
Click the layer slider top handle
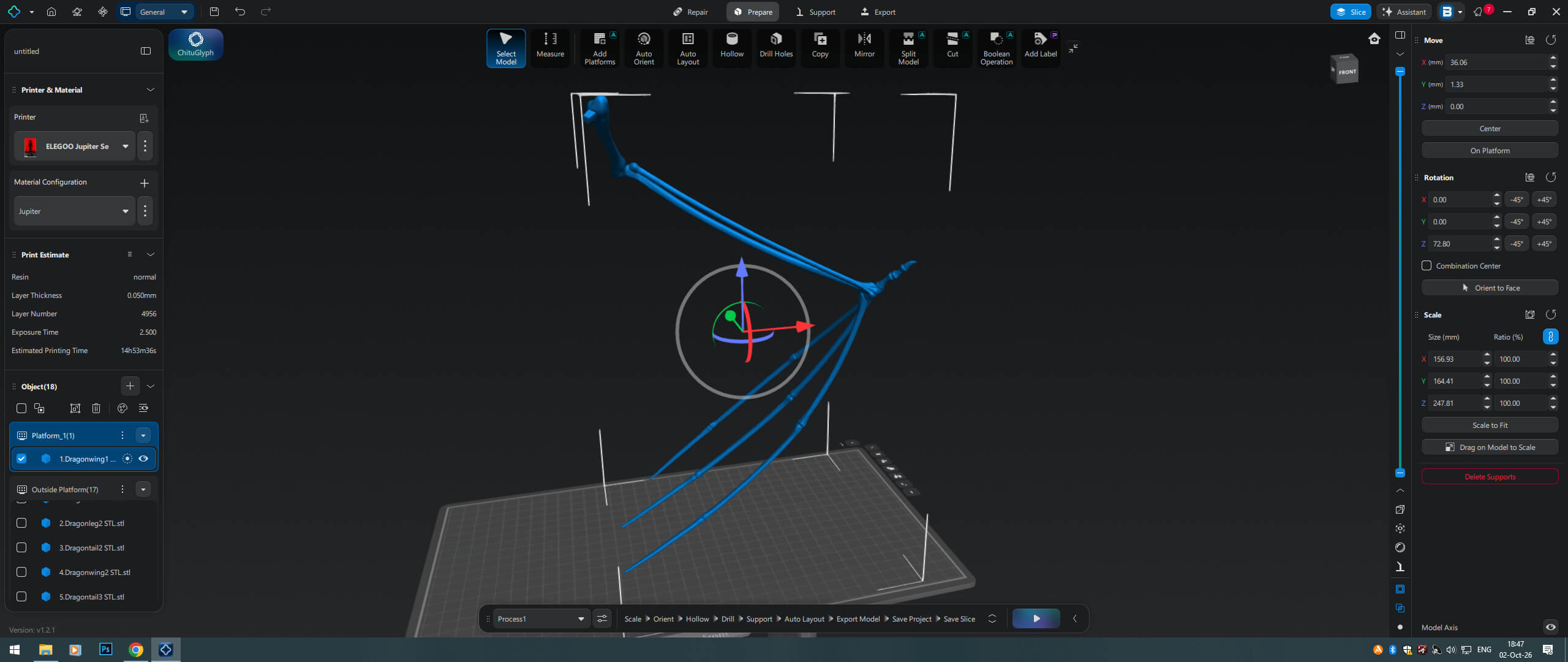1400,71
